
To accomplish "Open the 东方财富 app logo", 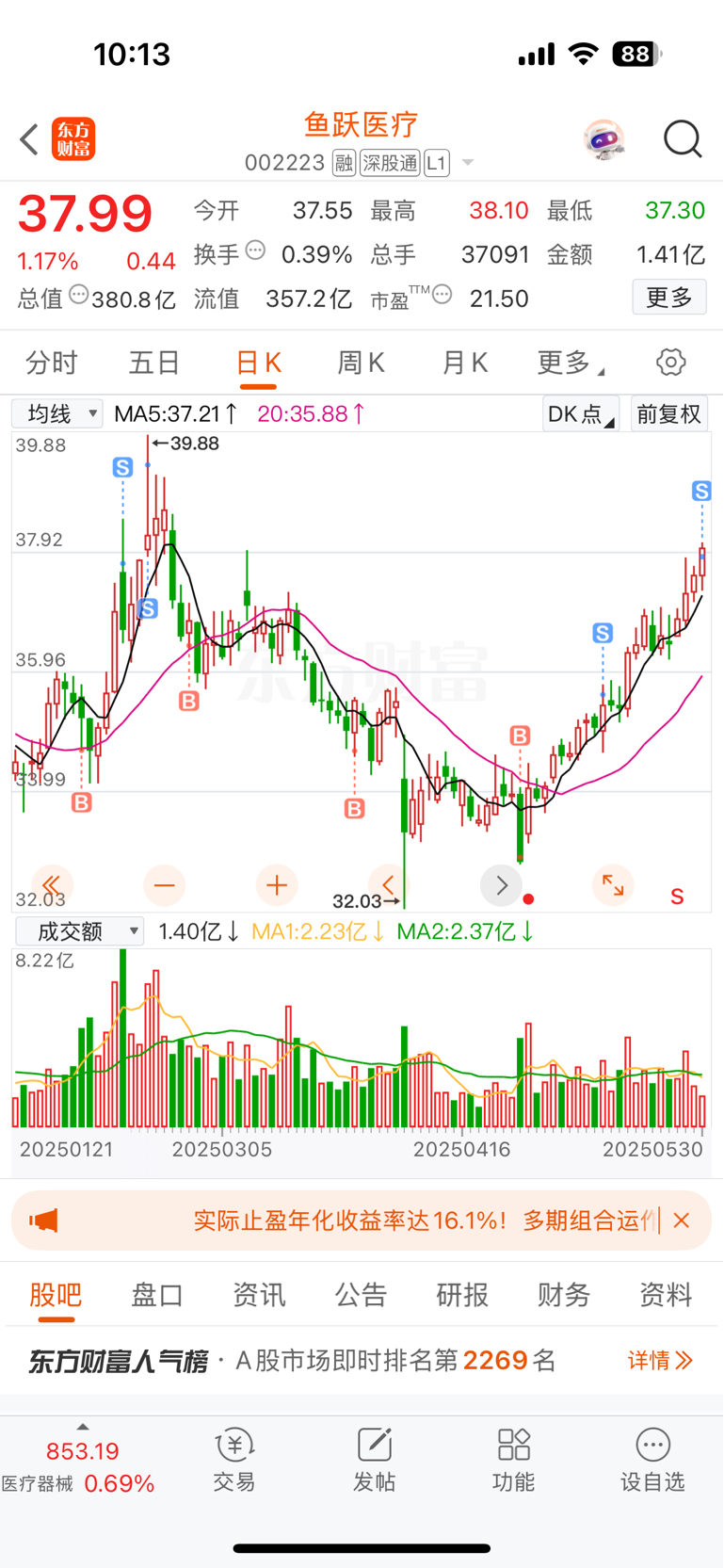I will [73, 139].
